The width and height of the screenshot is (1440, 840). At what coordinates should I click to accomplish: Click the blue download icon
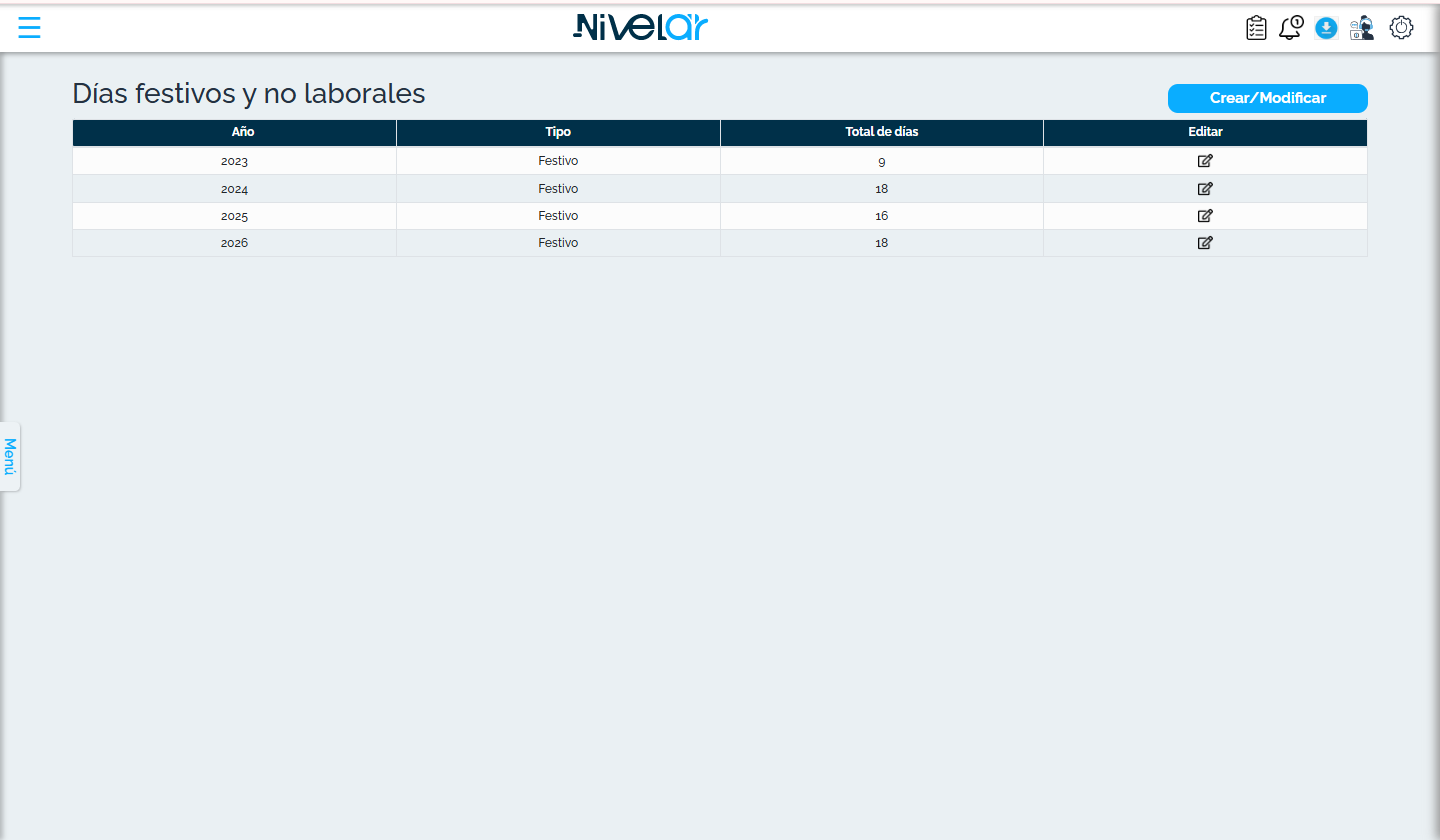click(x=1326, y=28)
